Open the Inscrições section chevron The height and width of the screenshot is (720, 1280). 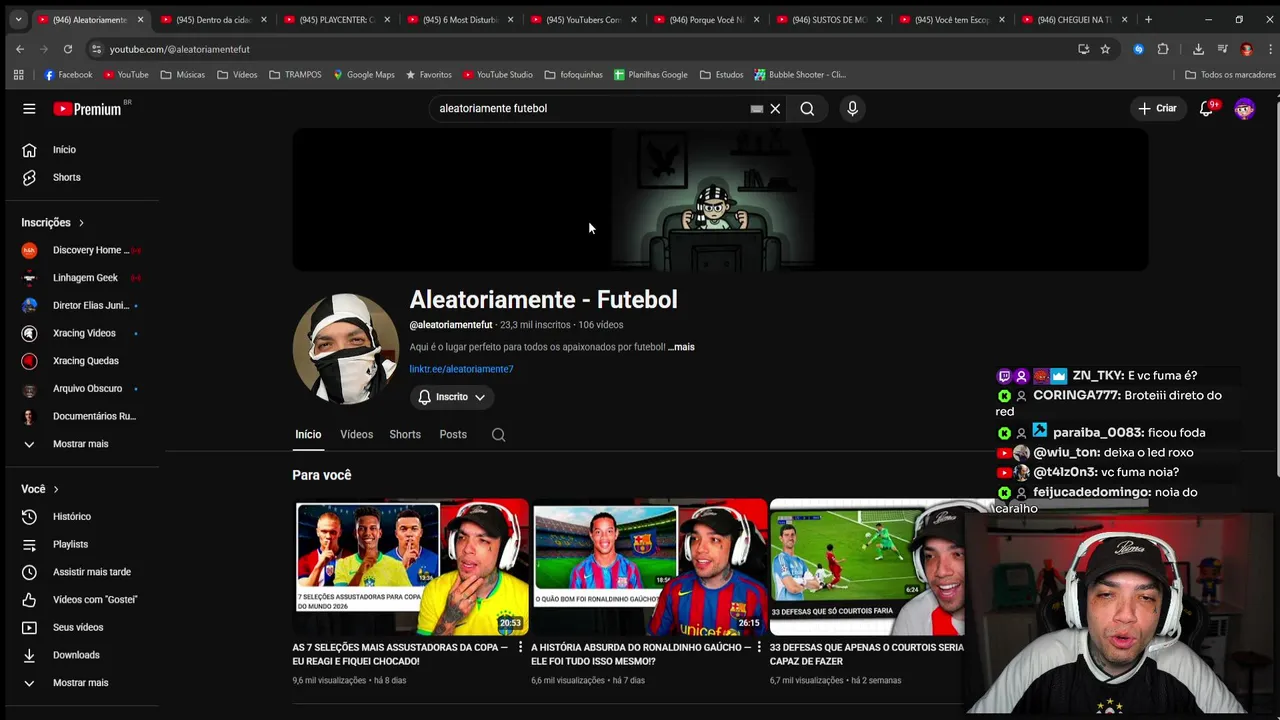pos(81,223)
